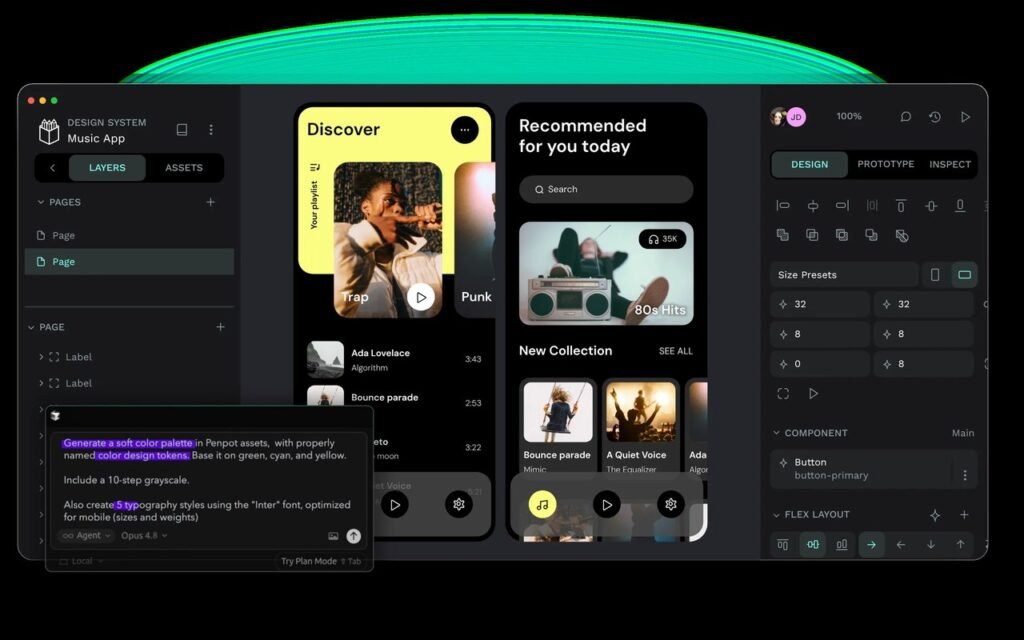
Task: Select the Punk playlist card
Action: point(475,240)
